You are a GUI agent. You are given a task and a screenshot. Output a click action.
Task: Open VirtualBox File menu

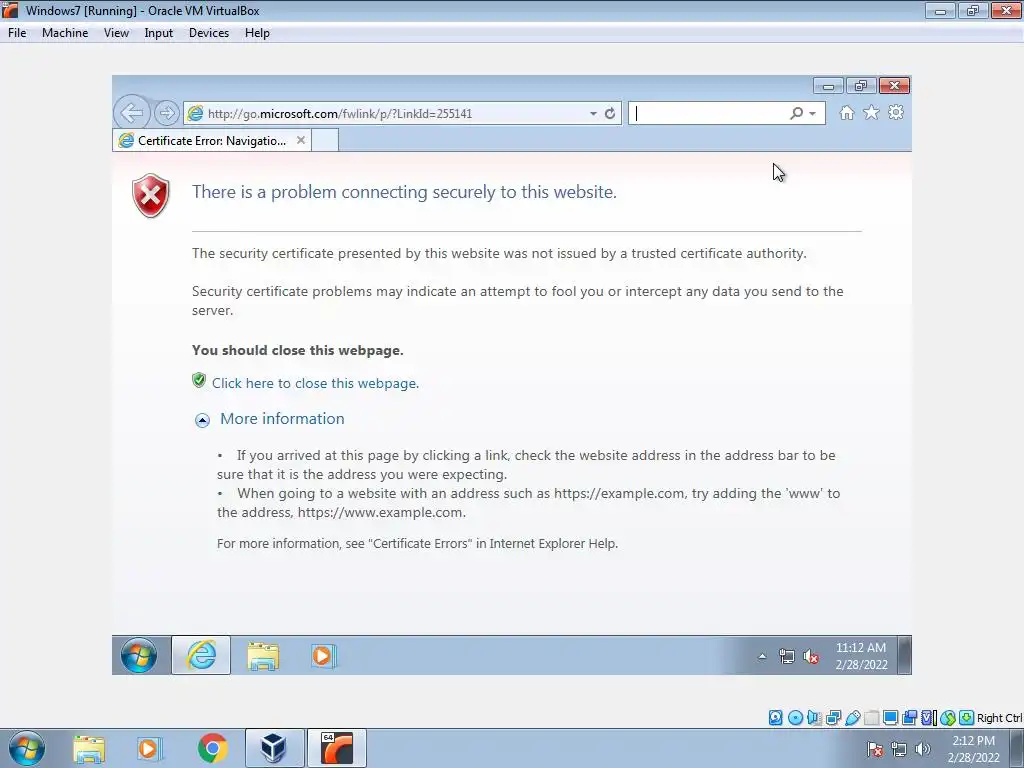[x=17, y=33]
